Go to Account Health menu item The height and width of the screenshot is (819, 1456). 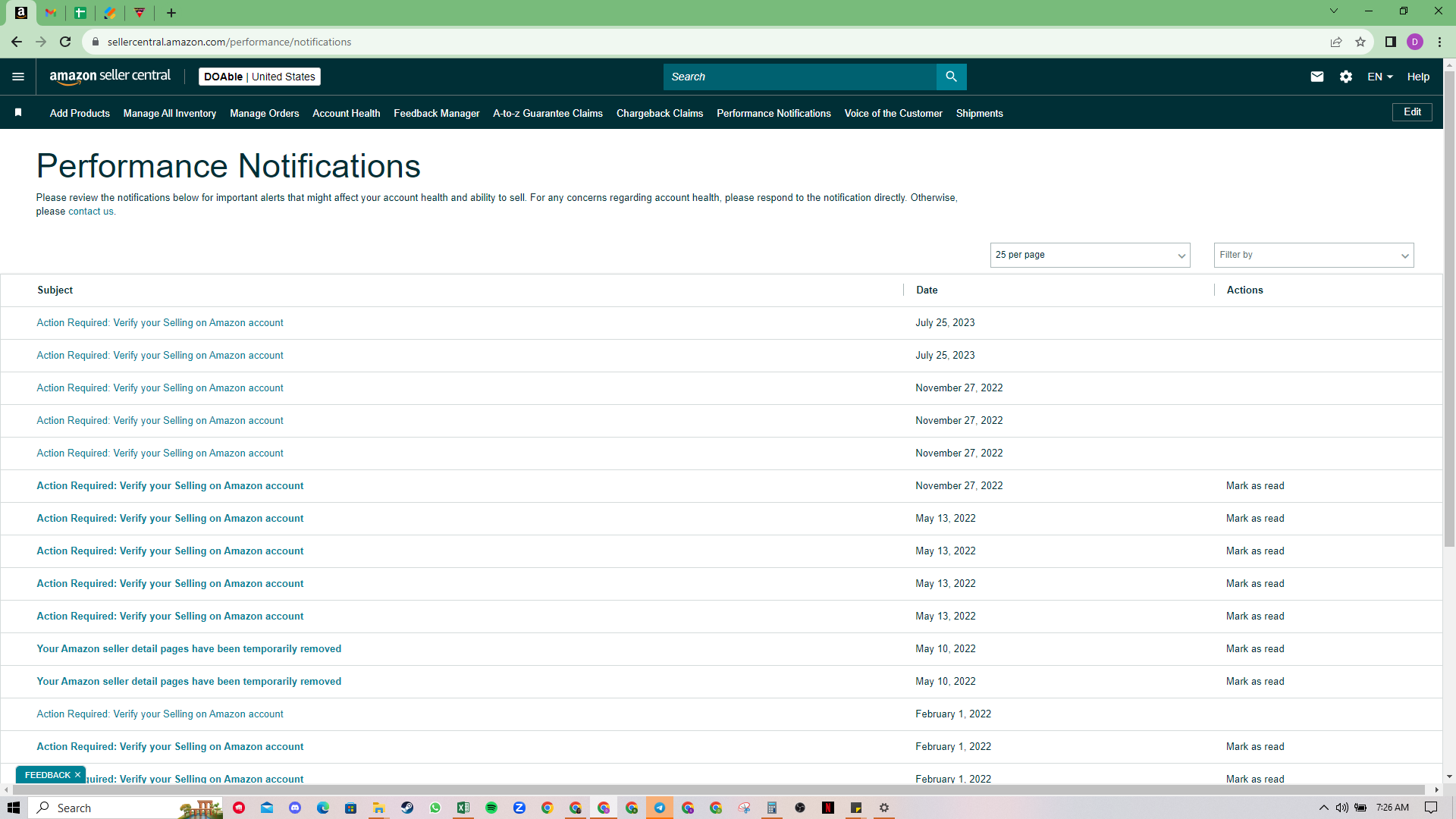click(x=346, y=113)
